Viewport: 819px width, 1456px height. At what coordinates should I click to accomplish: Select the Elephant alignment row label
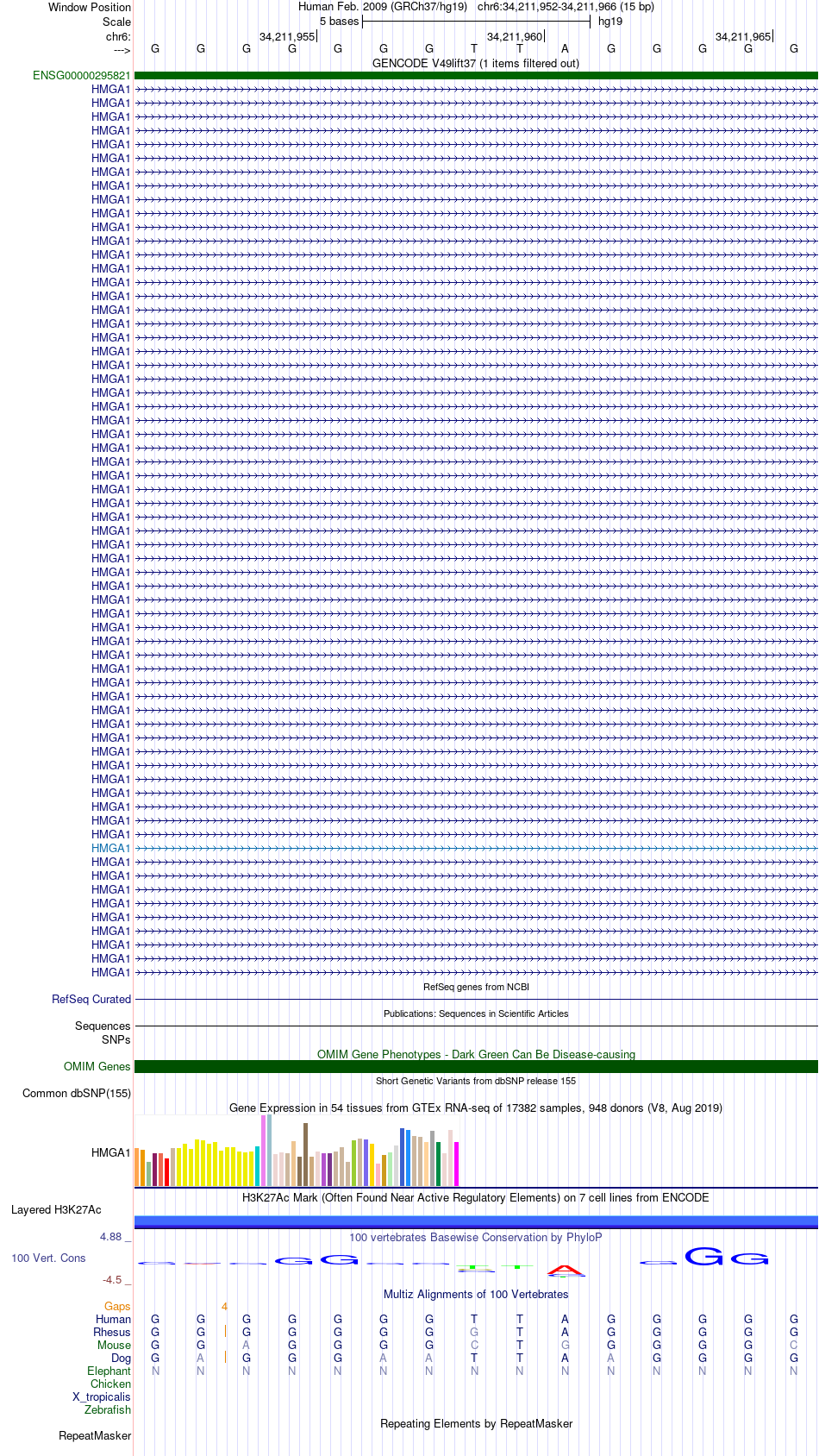(x=109, y=1371)
